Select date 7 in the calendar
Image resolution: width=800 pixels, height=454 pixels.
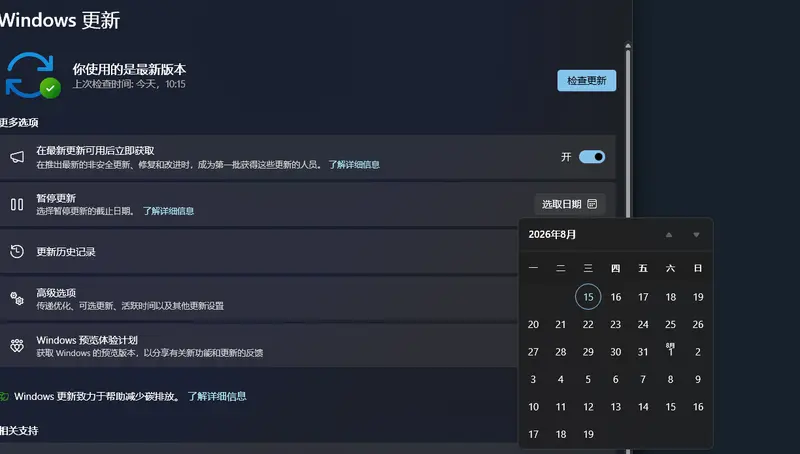(x=643, y=380)
